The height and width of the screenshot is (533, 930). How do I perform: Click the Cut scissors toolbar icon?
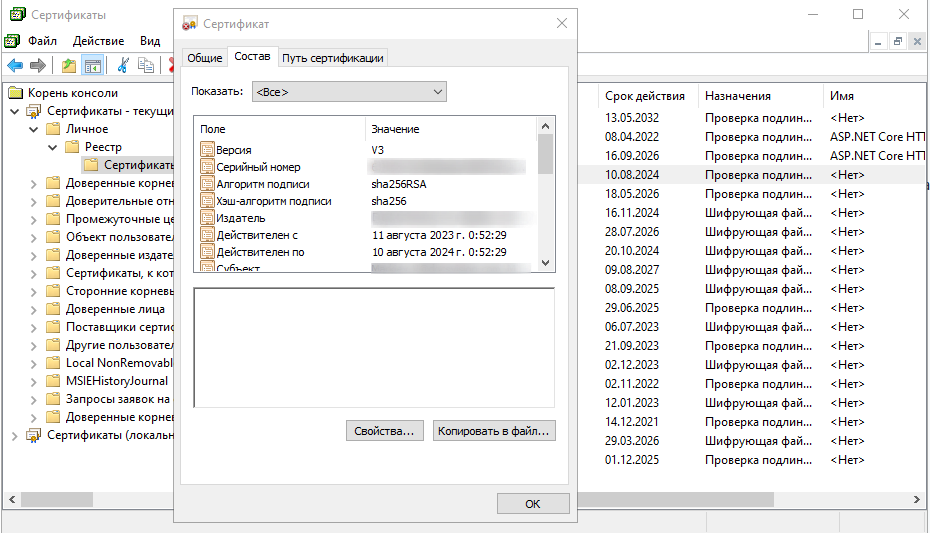(x=123, y=66)
